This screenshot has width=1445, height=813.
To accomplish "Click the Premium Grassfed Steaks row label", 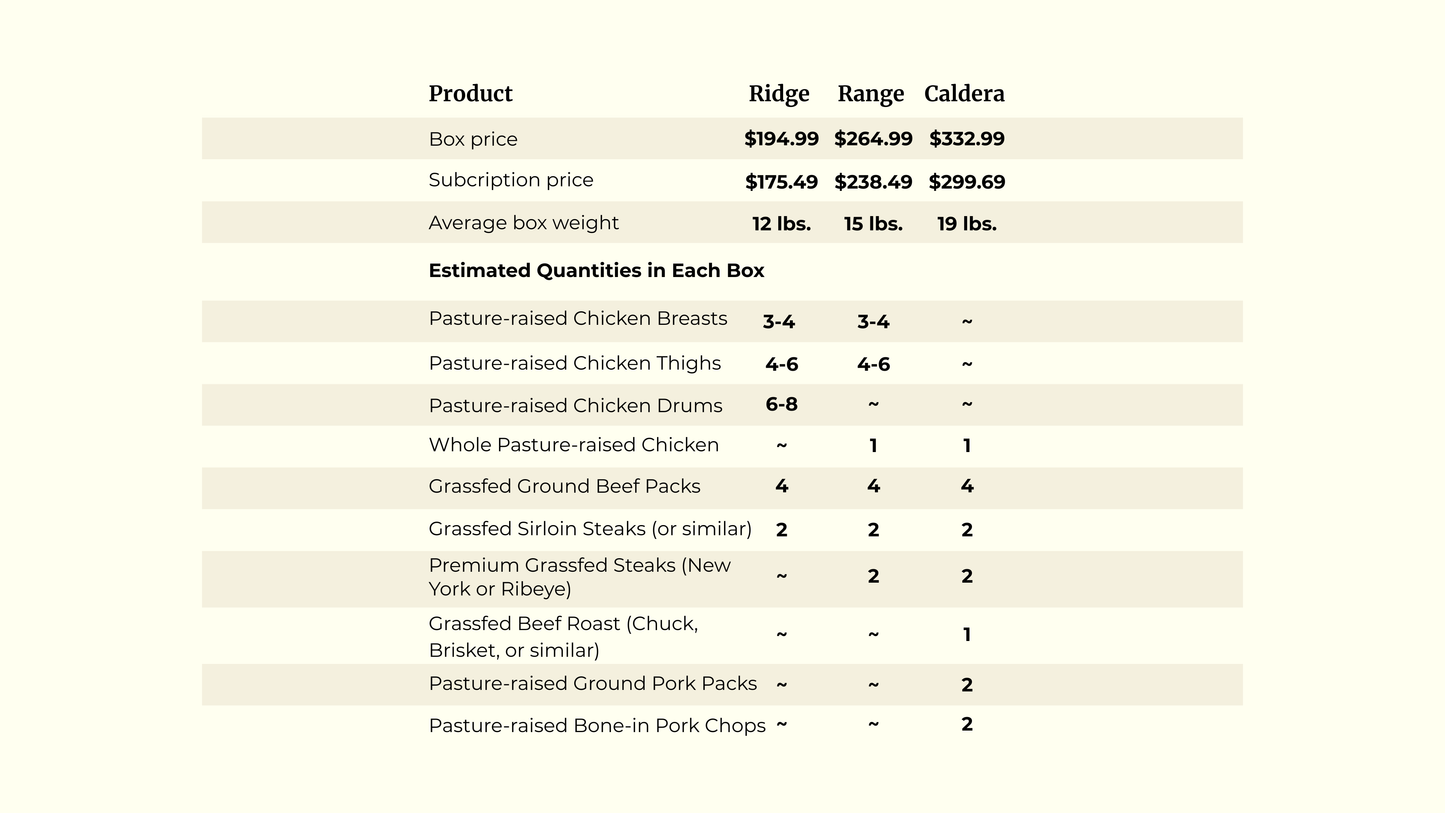I will click(579, 577).
